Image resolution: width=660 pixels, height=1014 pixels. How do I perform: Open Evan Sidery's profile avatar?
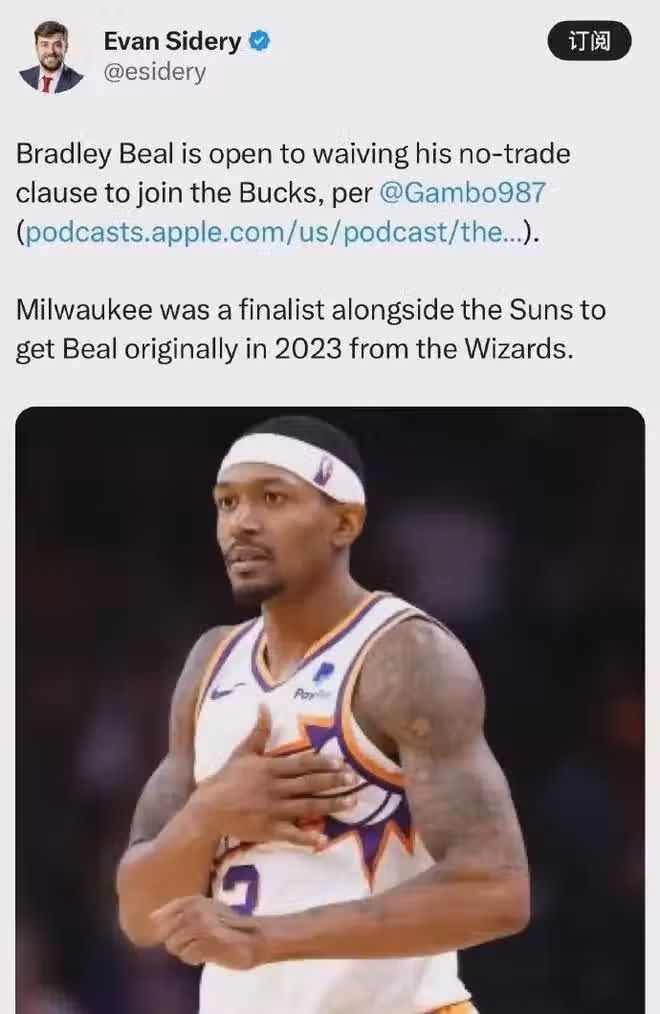(51, 57)
